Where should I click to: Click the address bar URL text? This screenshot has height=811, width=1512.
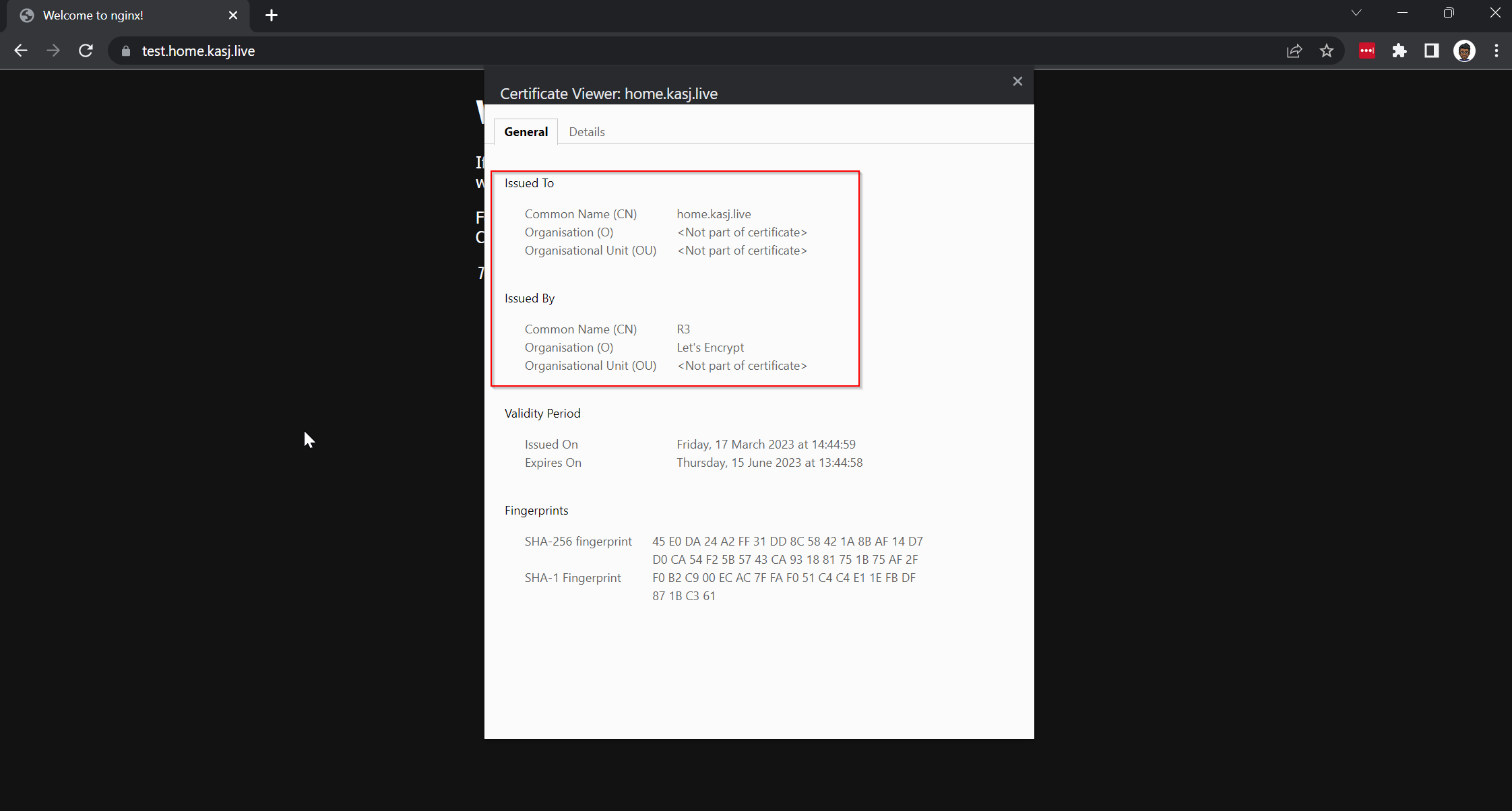198,51
